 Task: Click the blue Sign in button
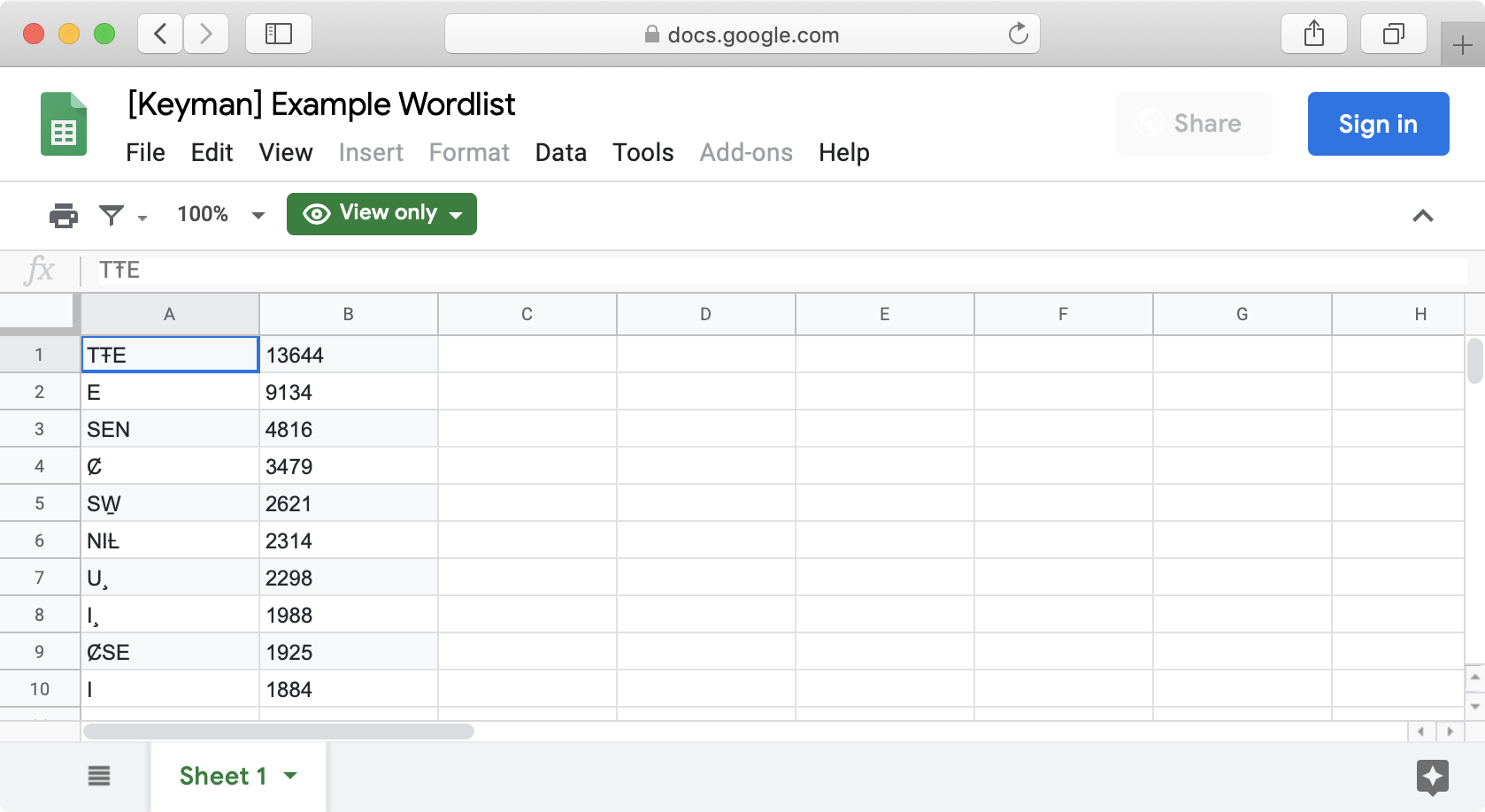click(x=1378, y=124)
